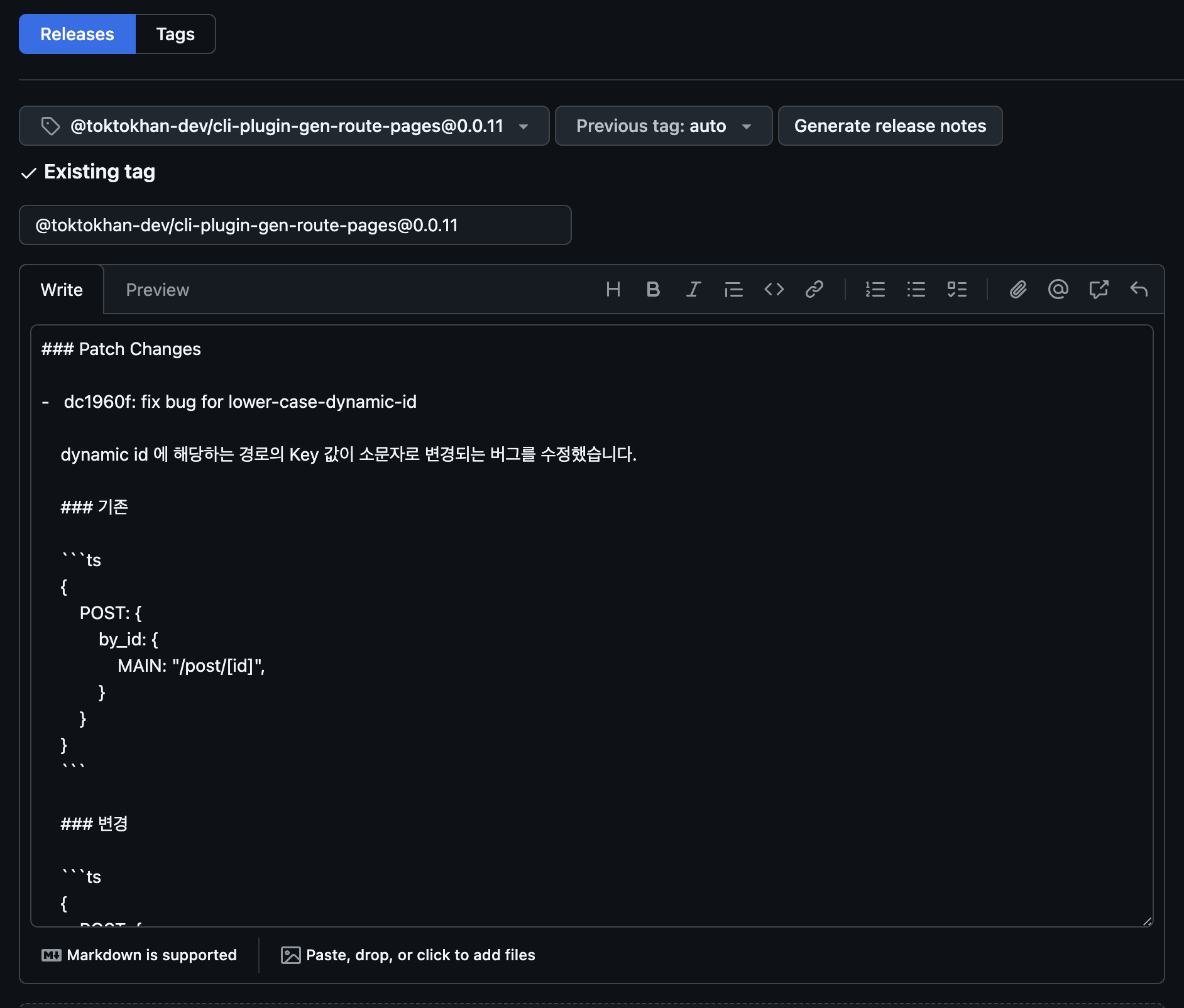
Task: Click the 'Existing tag' status text
Action: point(99,172)
